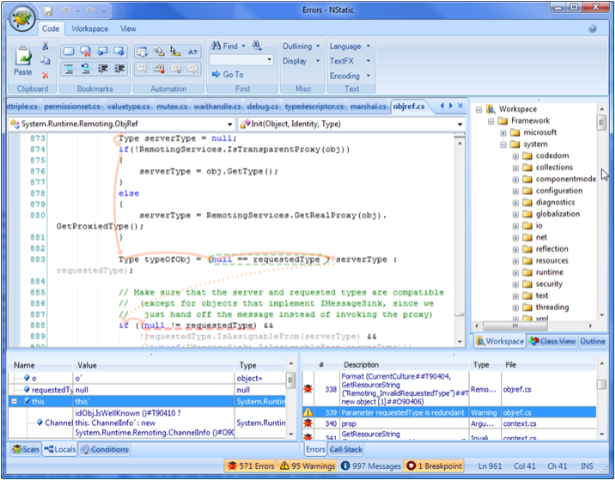The image size is (615, 480).
Task: Switch to the View ribbon tab
Action: point(128,29)
